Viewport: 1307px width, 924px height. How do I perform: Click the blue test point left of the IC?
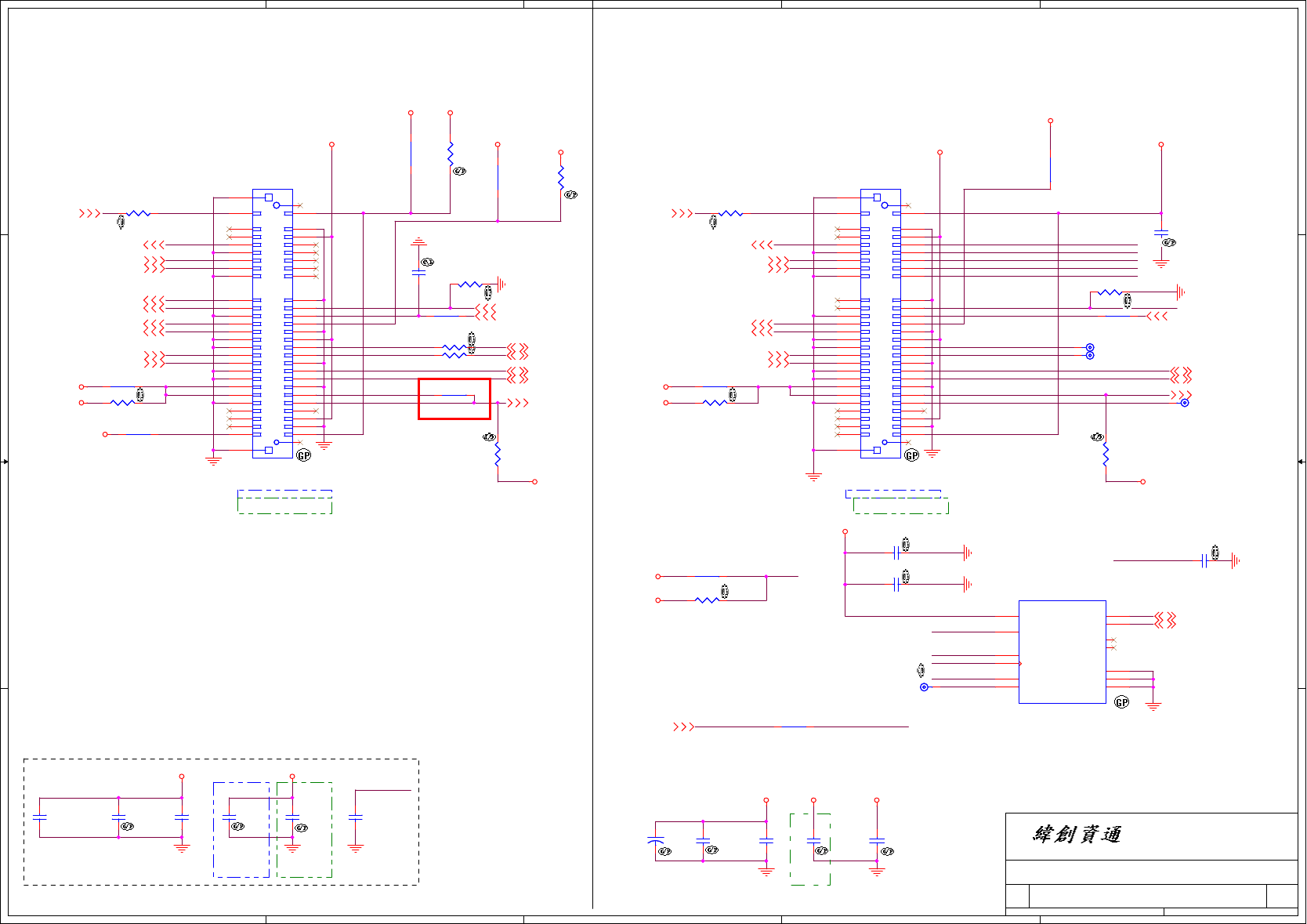pos(925,687)
